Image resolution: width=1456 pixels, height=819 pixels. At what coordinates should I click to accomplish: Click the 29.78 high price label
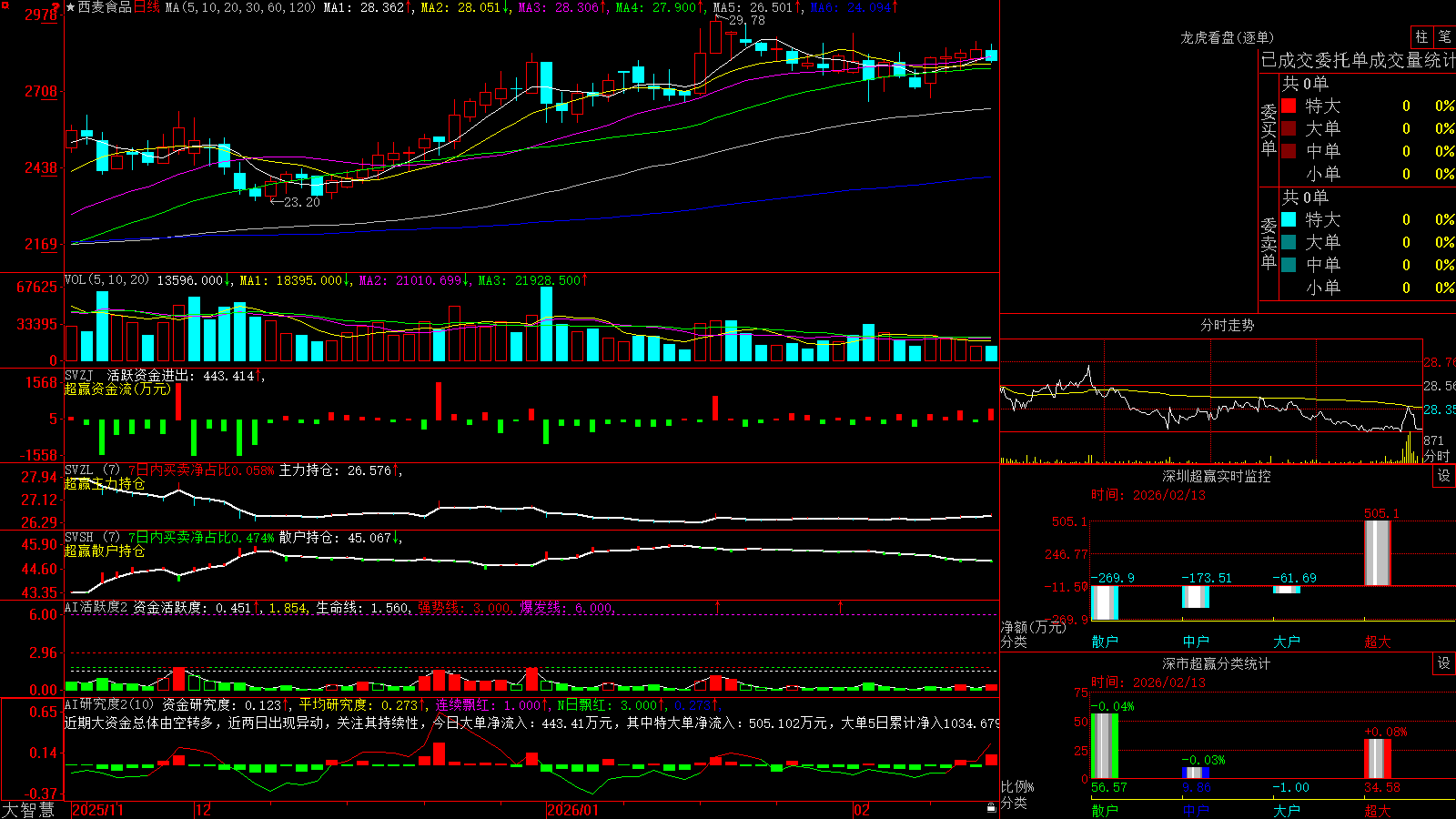747,20
